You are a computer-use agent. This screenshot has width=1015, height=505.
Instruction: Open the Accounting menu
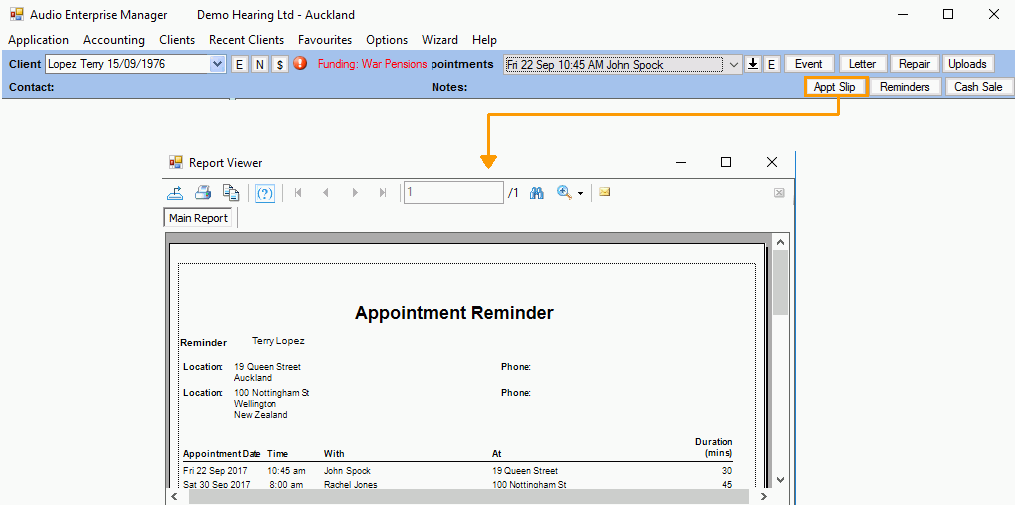114,40
